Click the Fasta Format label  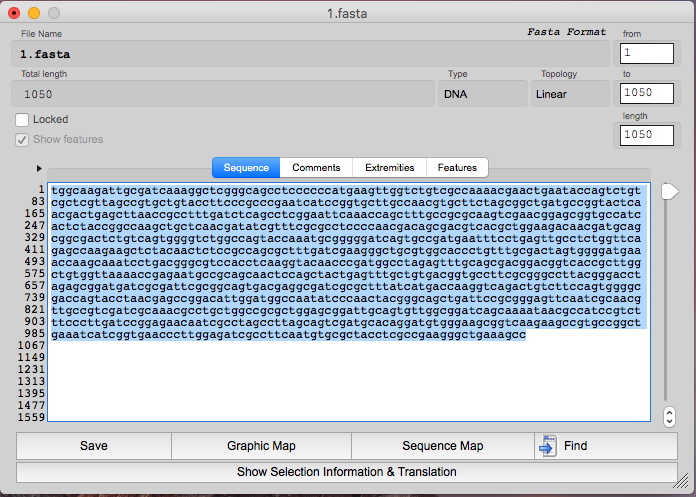point(566,32)
